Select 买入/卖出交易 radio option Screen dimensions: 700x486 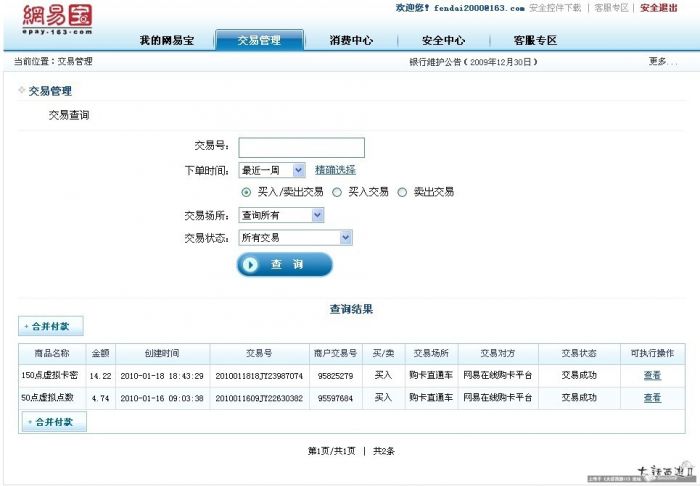[x=246, y=192]
